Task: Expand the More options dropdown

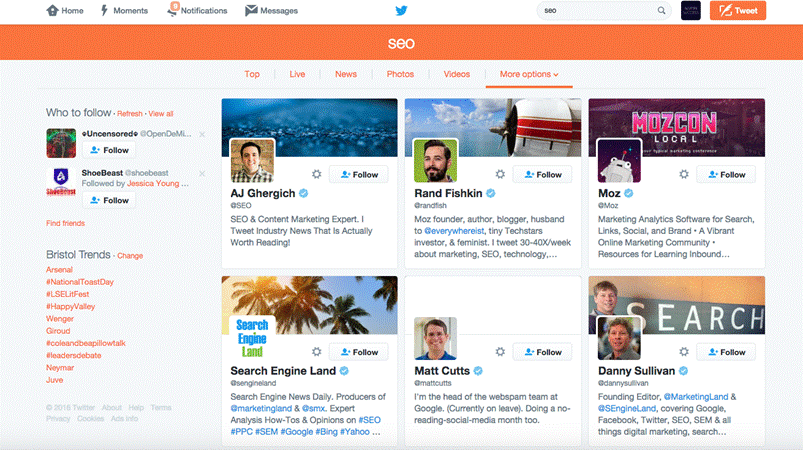Action: (529, 74)
